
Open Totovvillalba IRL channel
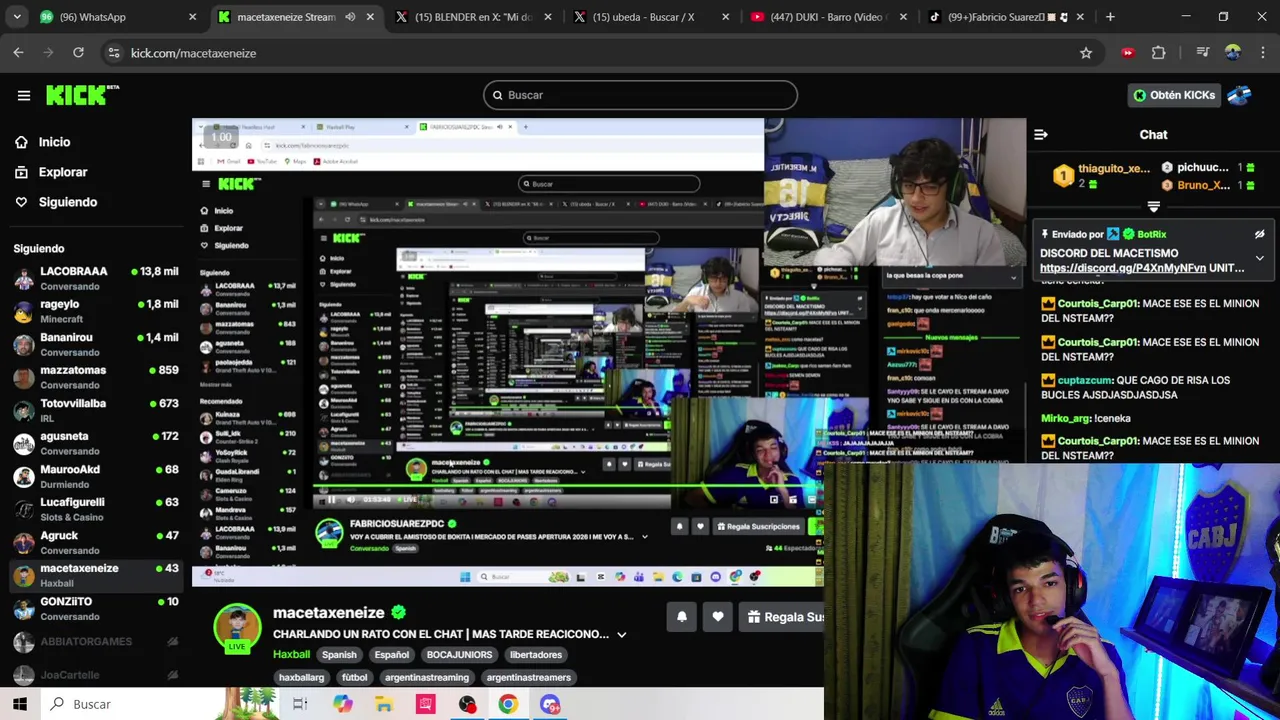coord(96,410)
